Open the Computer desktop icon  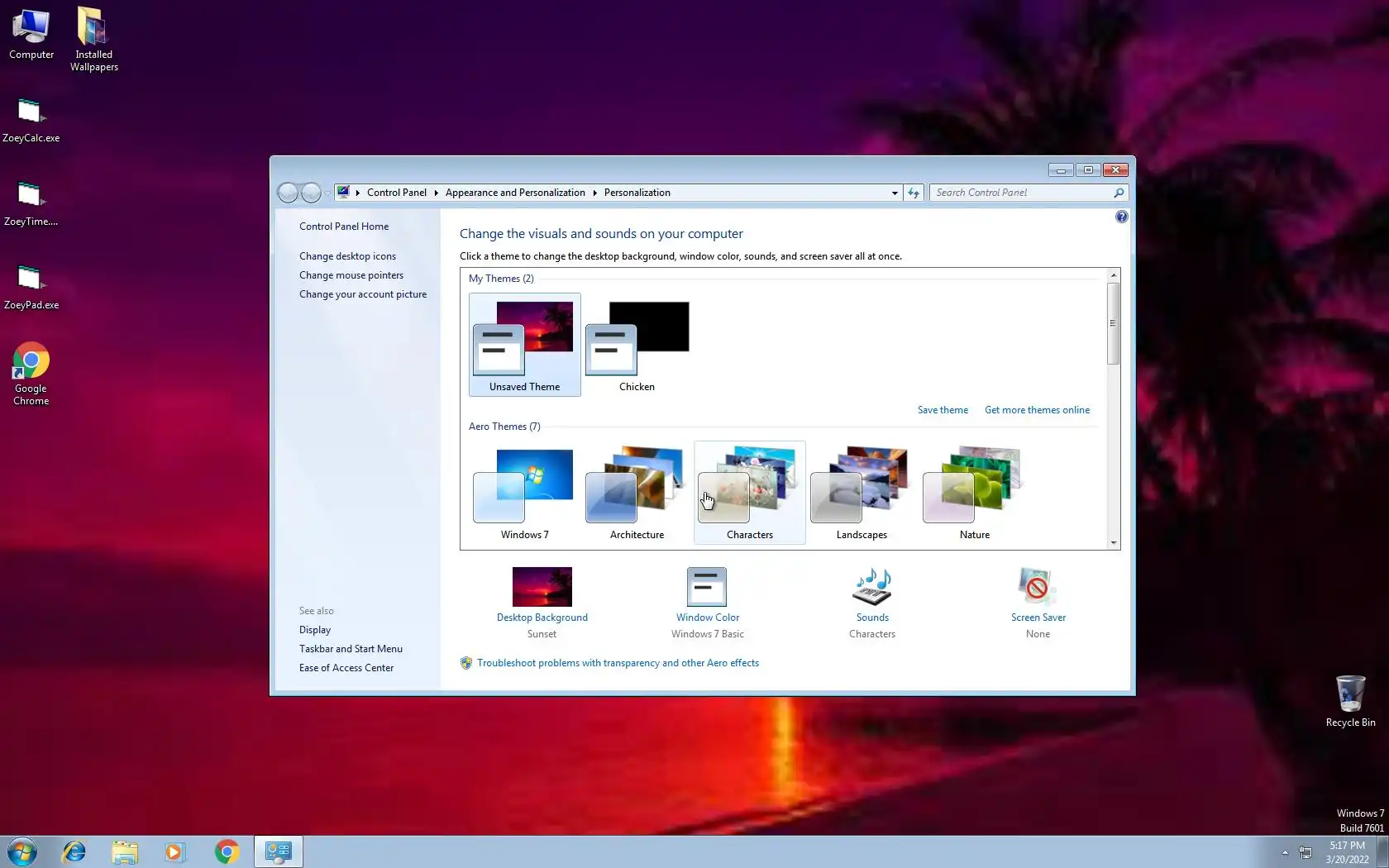[31, 34]
